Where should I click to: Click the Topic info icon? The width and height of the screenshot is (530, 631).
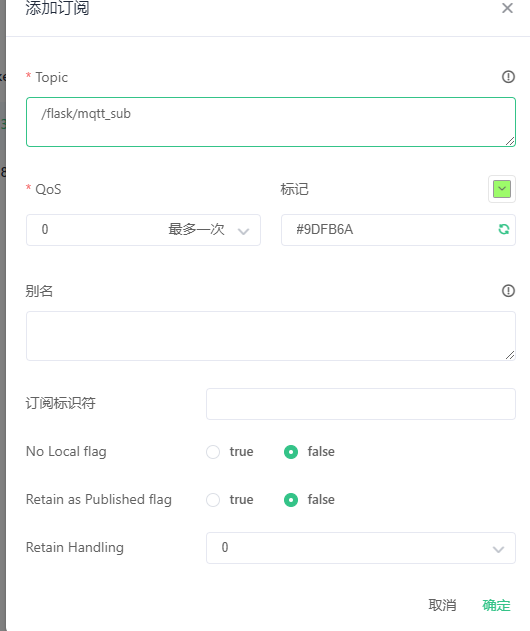[x=508, y=77]
